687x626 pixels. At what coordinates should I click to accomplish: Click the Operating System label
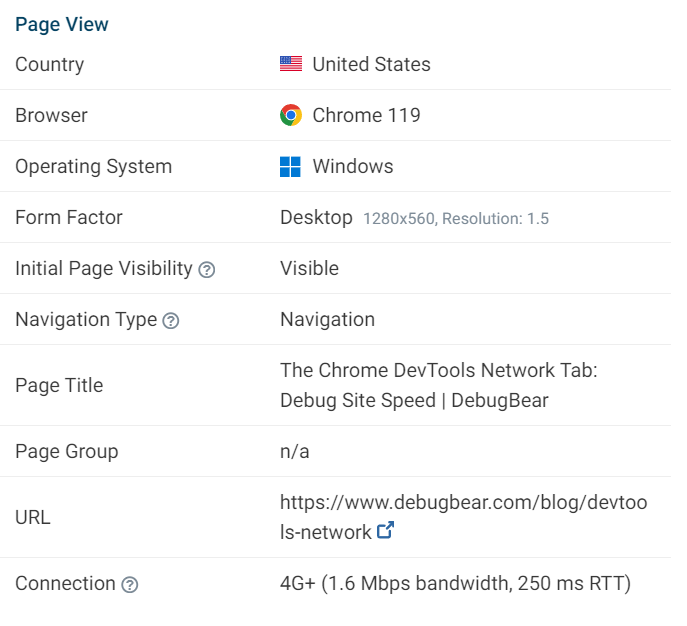tap(94, 167)
